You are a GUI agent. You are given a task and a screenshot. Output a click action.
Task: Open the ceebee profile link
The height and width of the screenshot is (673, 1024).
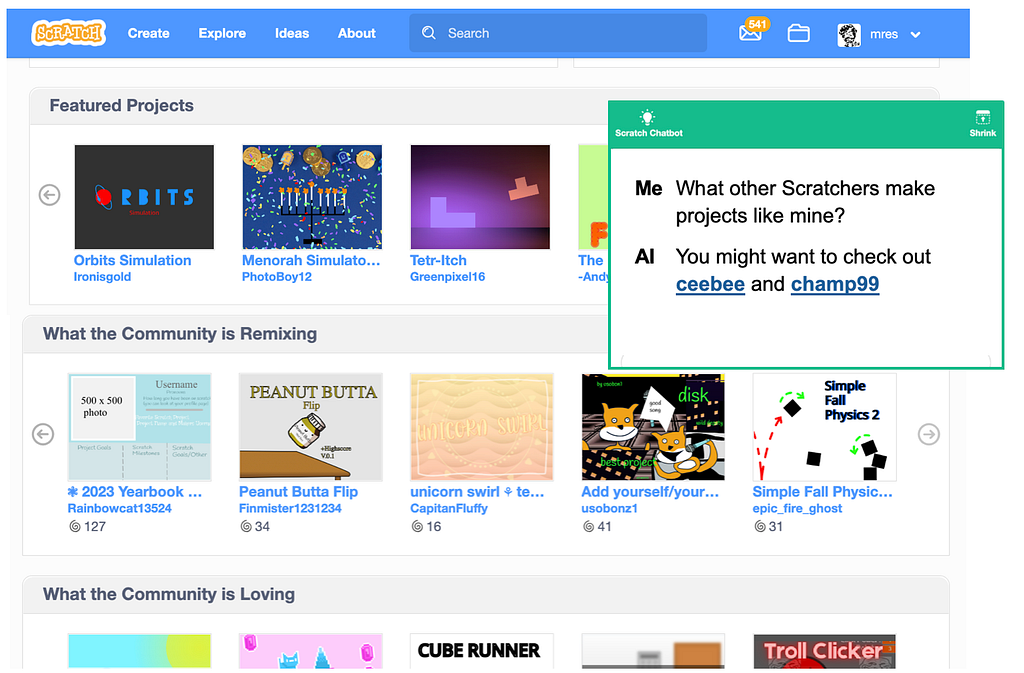tap(710, 284)
